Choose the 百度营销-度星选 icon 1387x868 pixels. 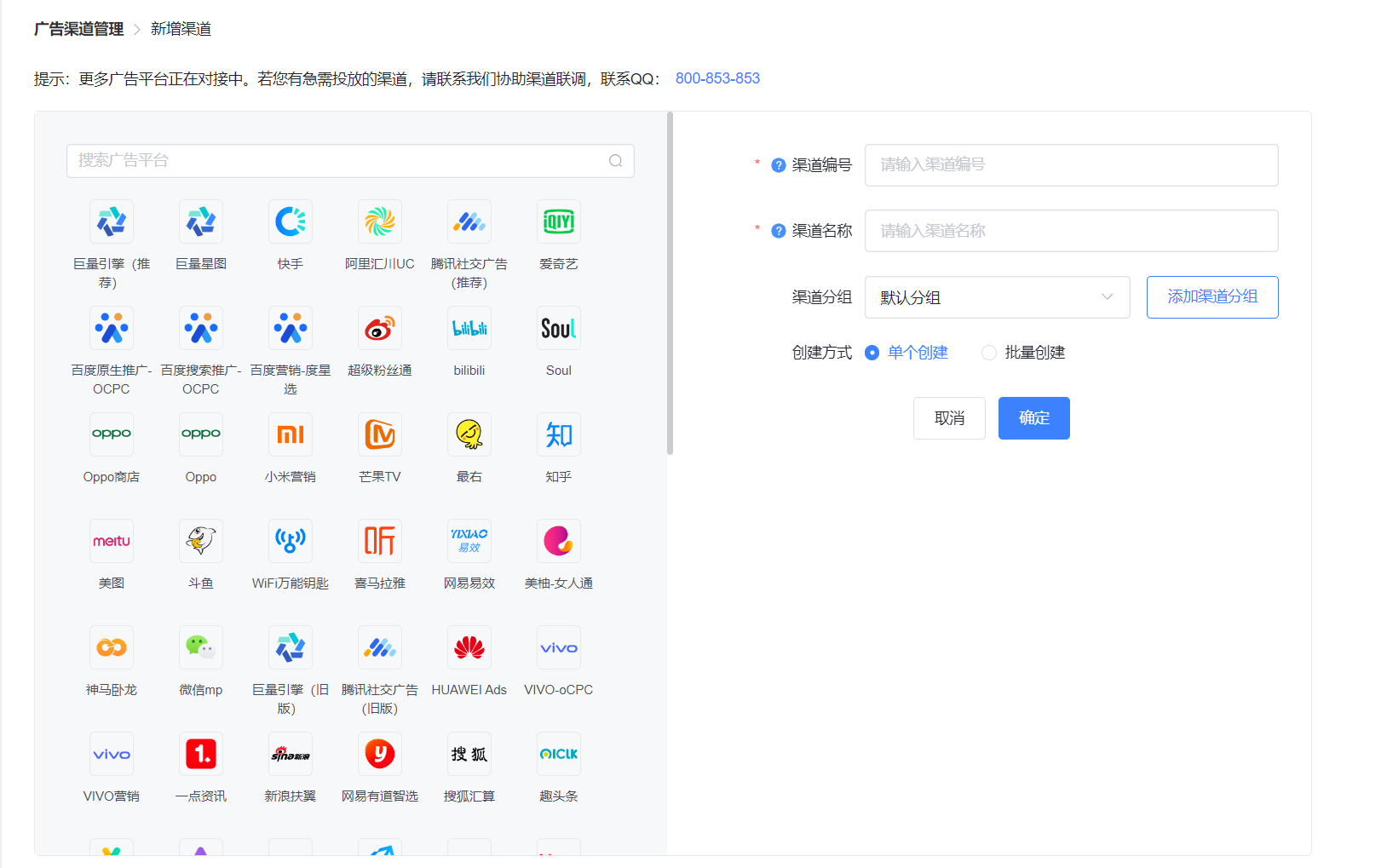coord(291,328)
